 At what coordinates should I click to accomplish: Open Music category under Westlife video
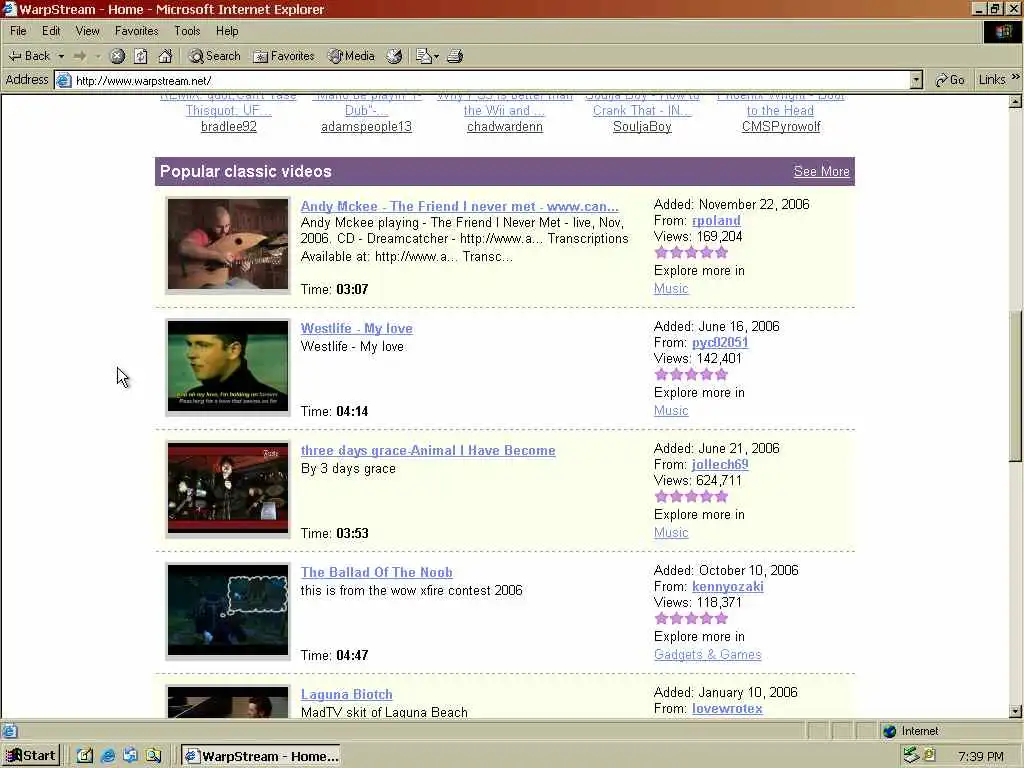(671, 411)
